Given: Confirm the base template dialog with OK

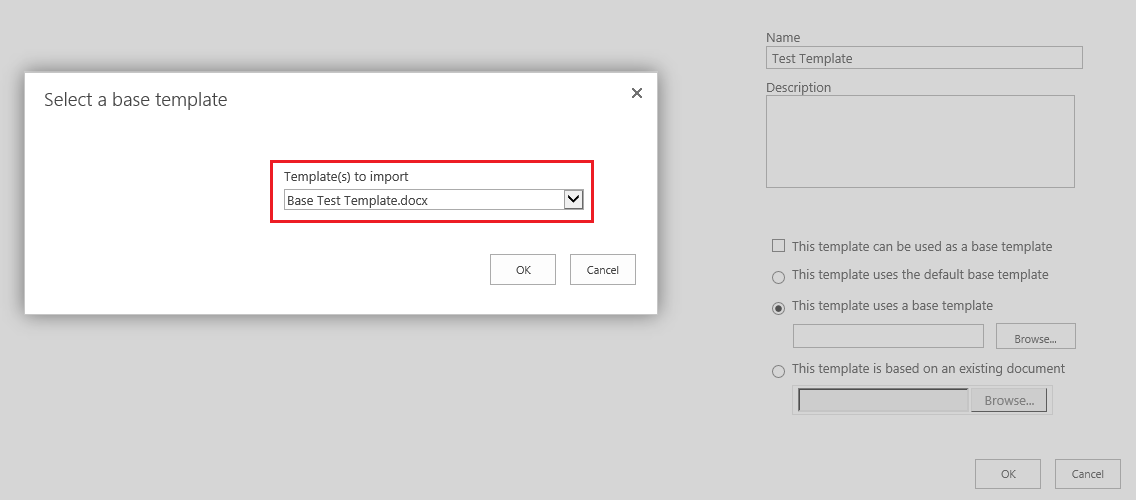Looking at the screenshot, I should tap(523, 270).
